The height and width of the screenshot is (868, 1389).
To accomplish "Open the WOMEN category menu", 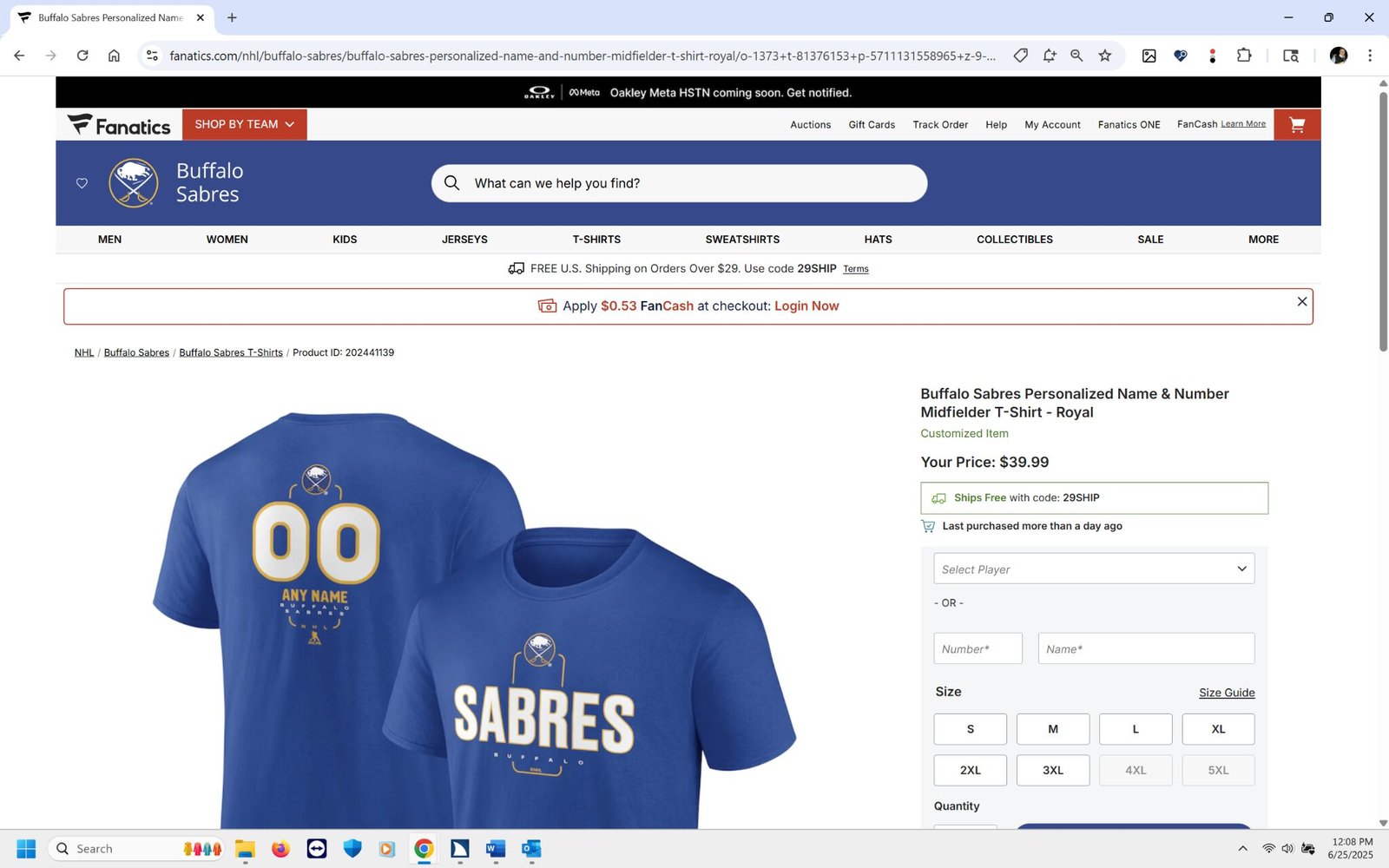I will pos(227,240).
